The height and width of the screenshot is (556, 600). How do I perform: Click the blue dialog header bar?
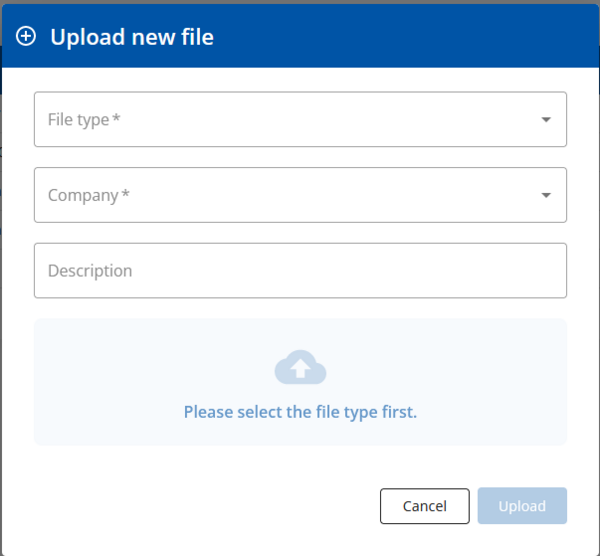point(400,37)
